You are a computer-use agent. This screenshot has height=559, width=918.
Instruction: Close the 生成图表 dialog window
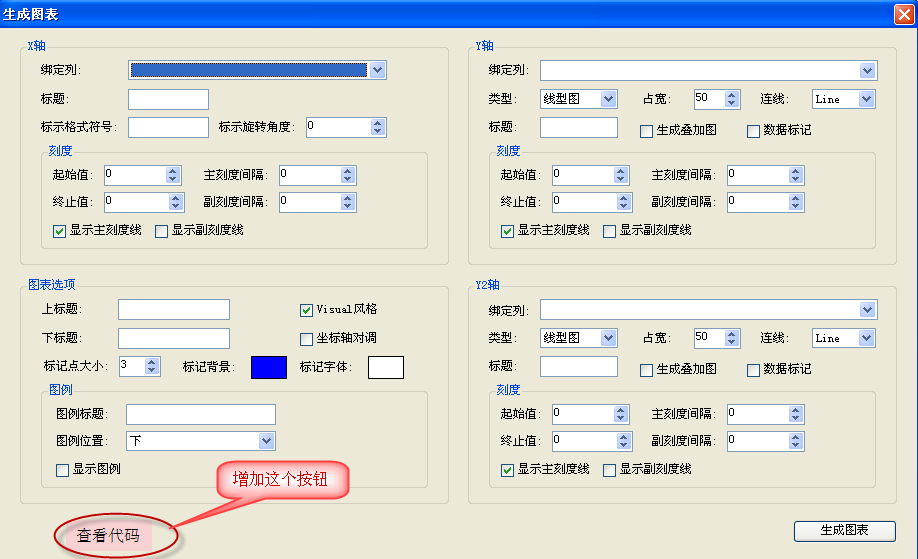pos(903,13)
